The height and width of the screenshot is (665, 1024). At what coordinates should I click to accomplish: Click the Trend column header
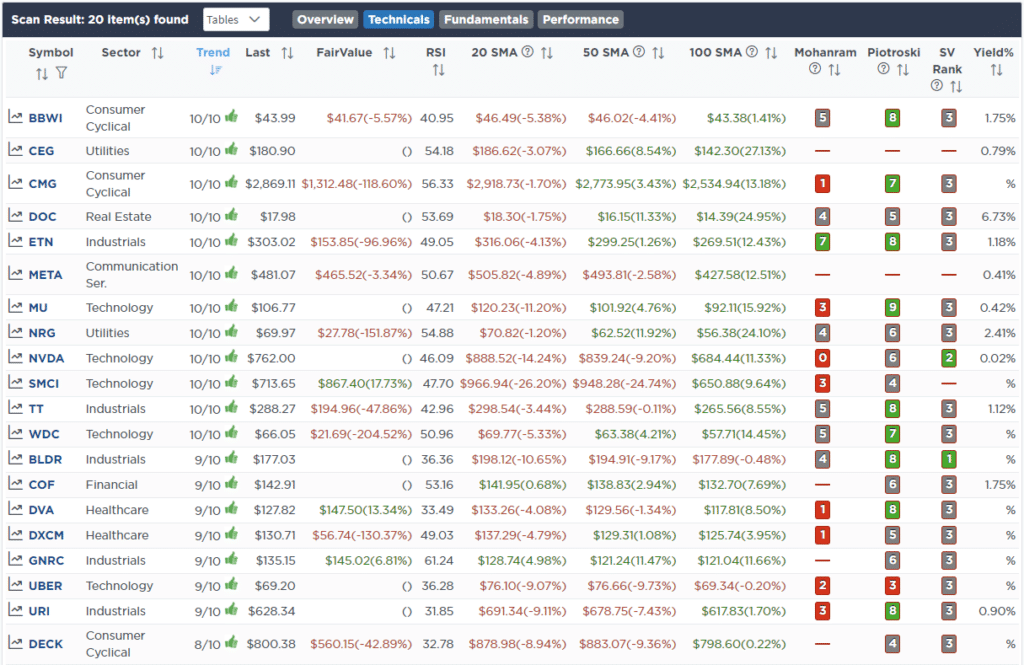pos(213,52)
